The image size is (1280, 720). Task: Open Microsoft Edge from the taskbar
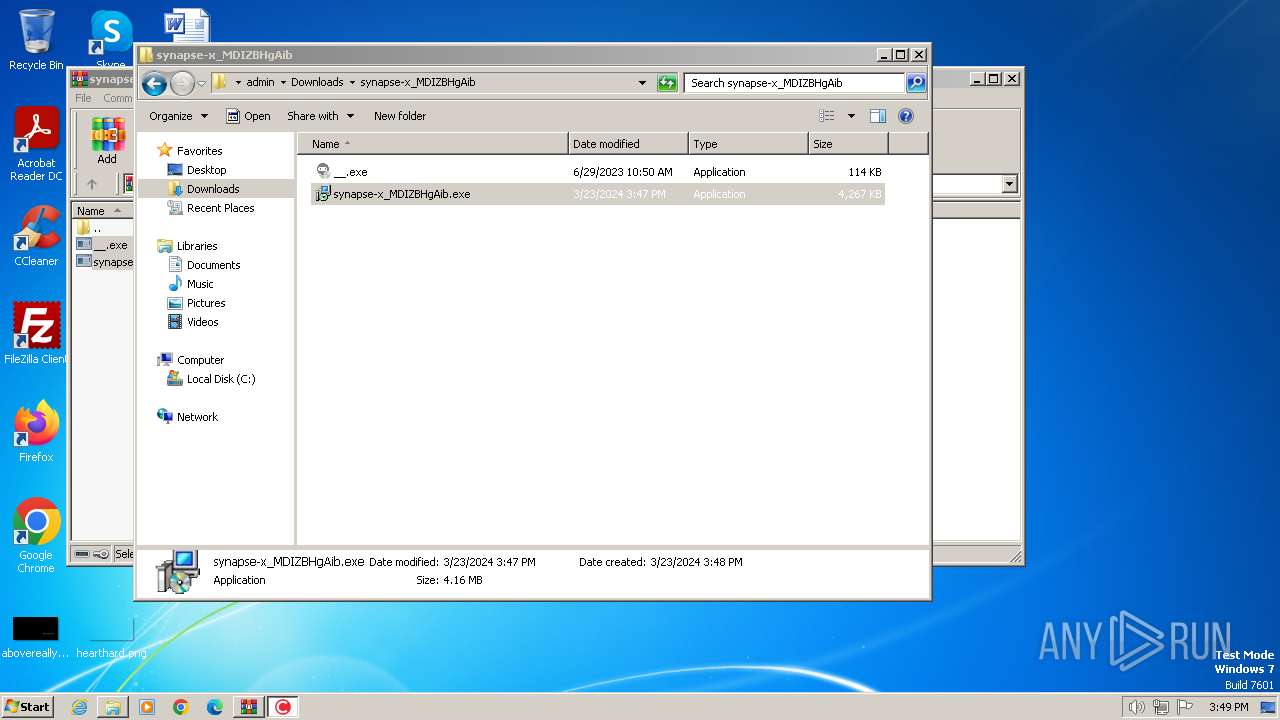tap(215, 707)
